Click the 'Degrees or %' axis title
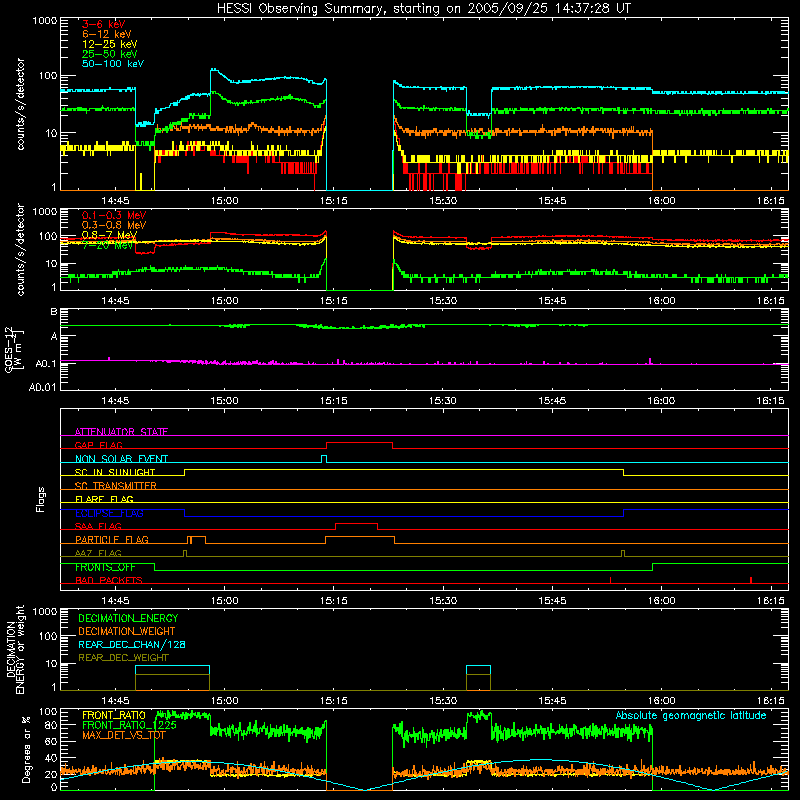This screenshot has width=800, height=800. point(26,749)
